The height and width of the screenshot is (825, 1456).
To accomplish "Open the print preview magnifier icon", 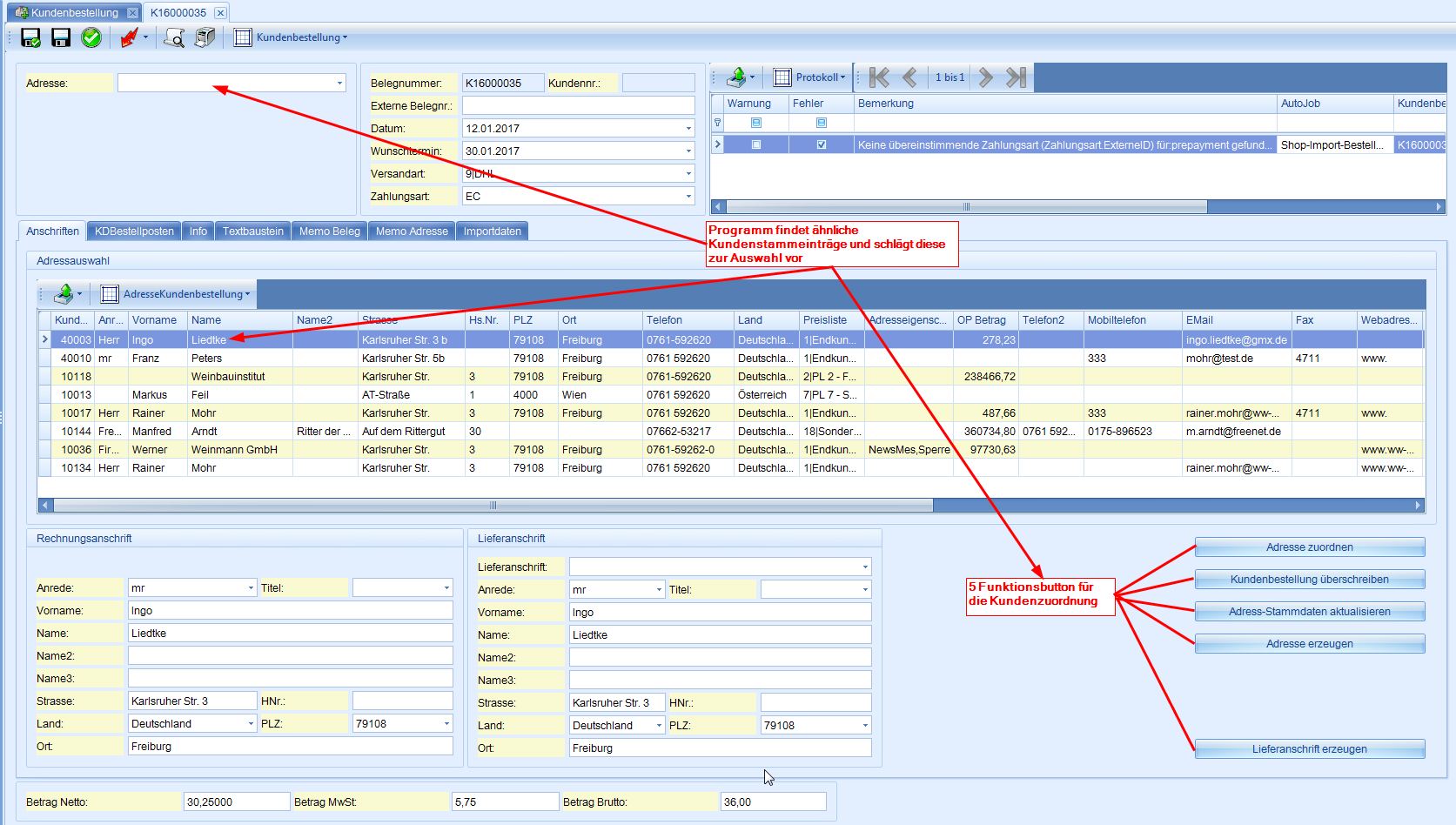I will click(x=174, y=37).
